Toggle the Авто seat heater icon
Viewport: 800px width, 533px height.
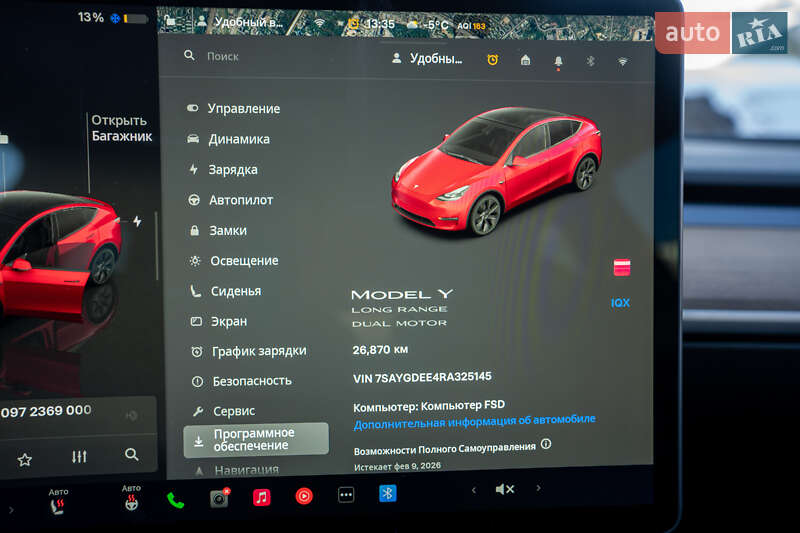click(x=58, y=501)
